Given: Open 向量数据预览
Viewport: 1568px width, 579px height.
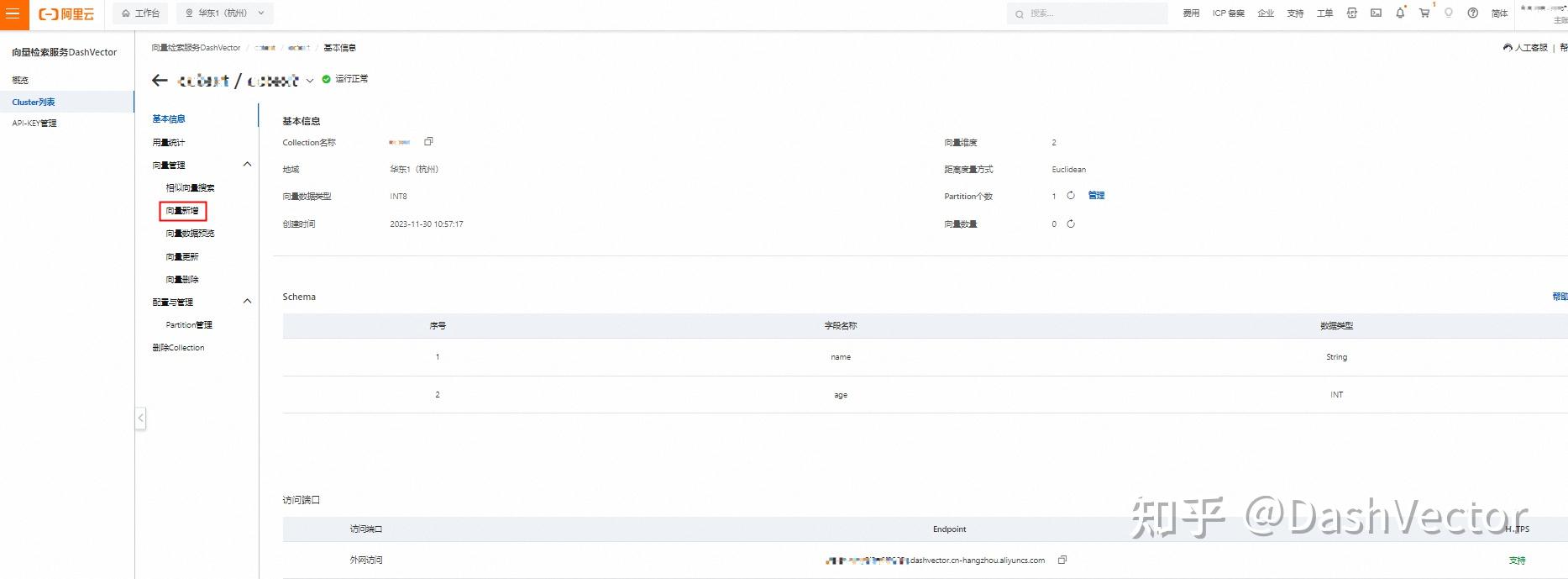Looking at the screenshot, I should click(x=190, y=233).
